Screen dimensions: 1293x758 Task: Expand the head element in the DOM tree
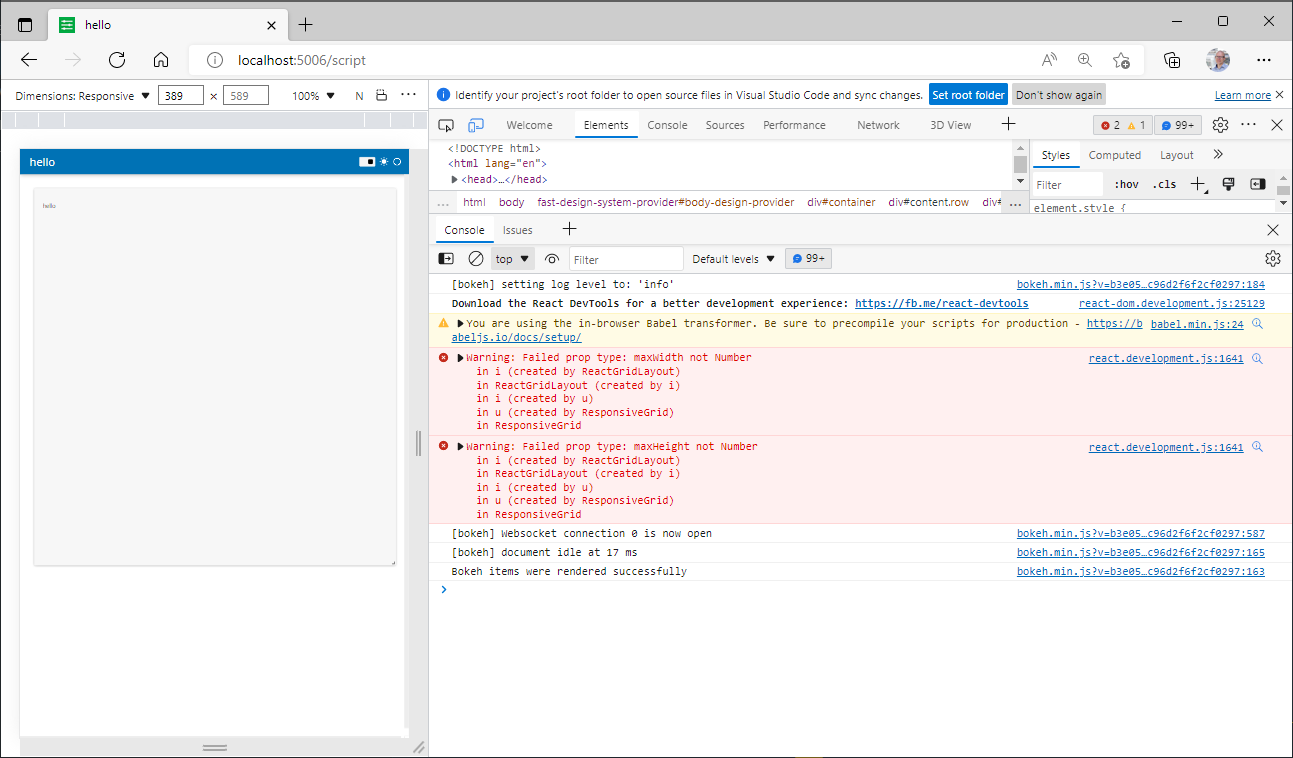(452, 179)
